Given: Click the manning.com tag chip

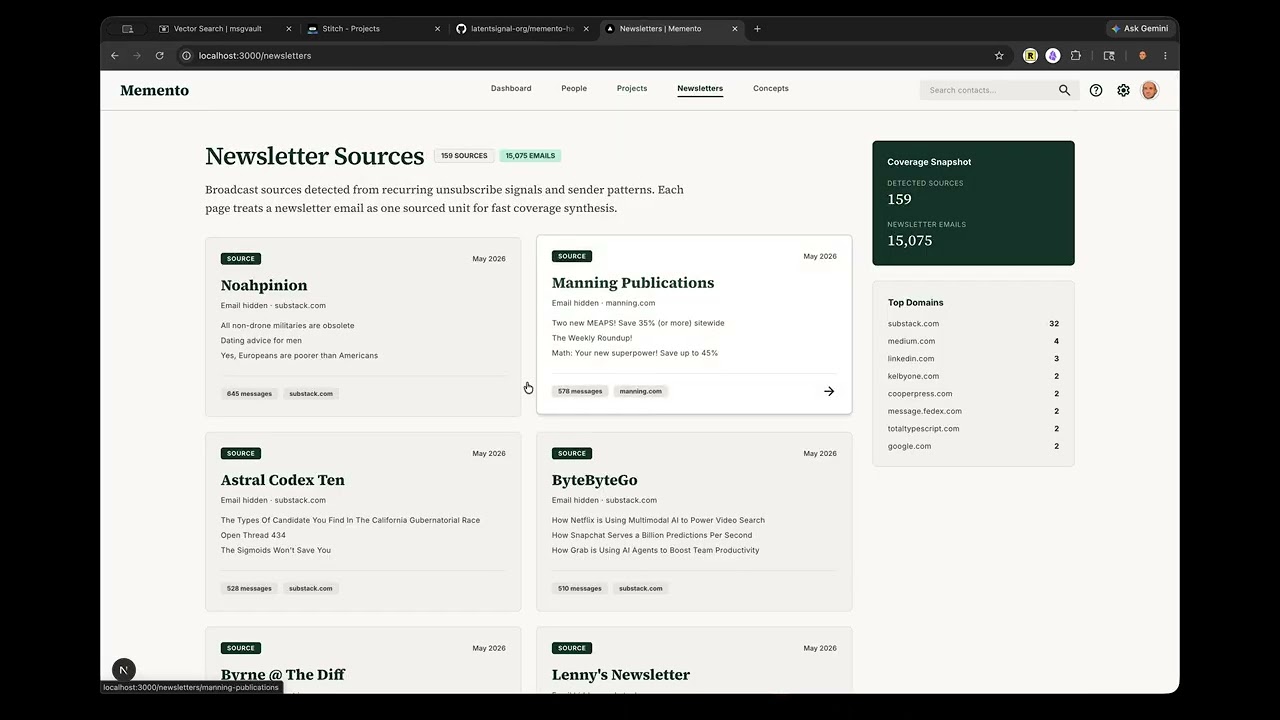Looking at the screenshot, I should coord(641,391).
